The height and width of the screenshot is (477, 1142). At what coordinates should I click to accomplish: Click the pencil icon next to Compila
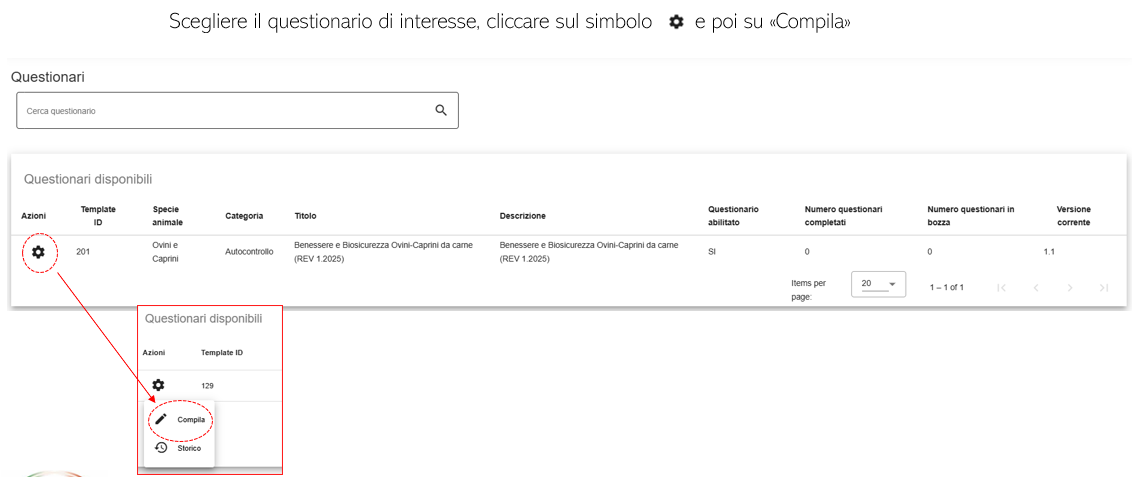tap(162, 419)
